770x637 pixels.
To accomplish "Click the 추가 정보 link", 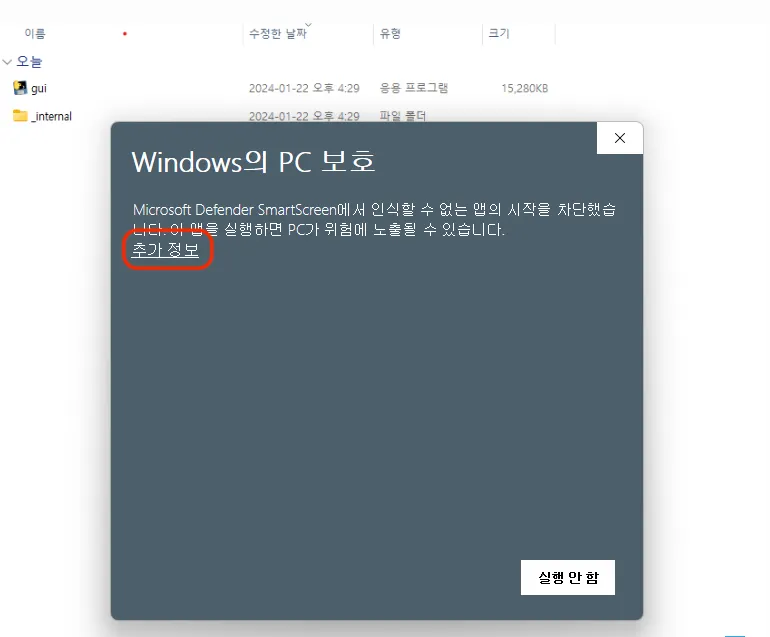I will pyautogui.click(x=165, y=249).
